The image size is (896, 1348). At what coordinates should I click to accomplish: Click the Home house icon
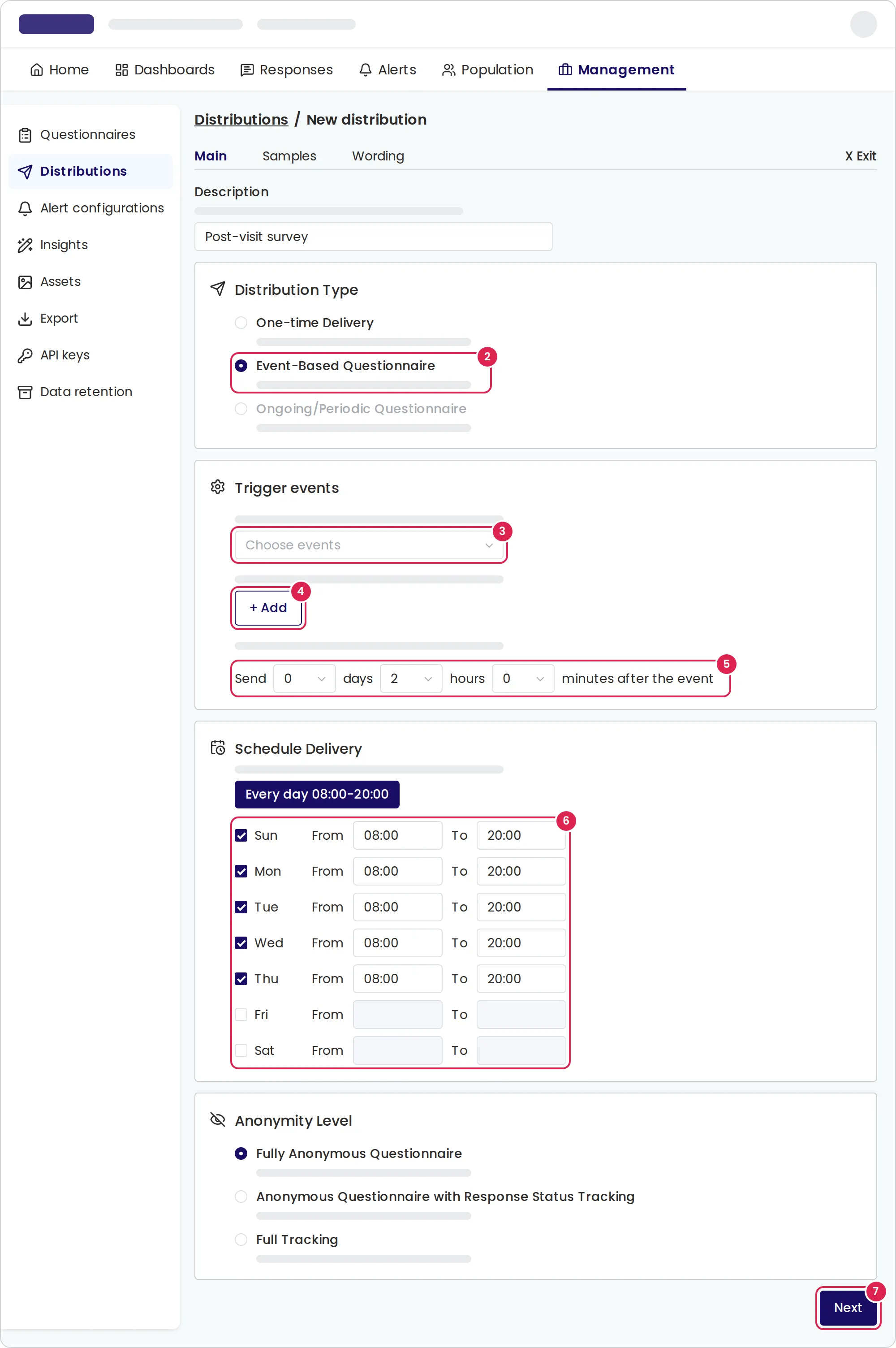pyautogui.click(x=37, y=70)
